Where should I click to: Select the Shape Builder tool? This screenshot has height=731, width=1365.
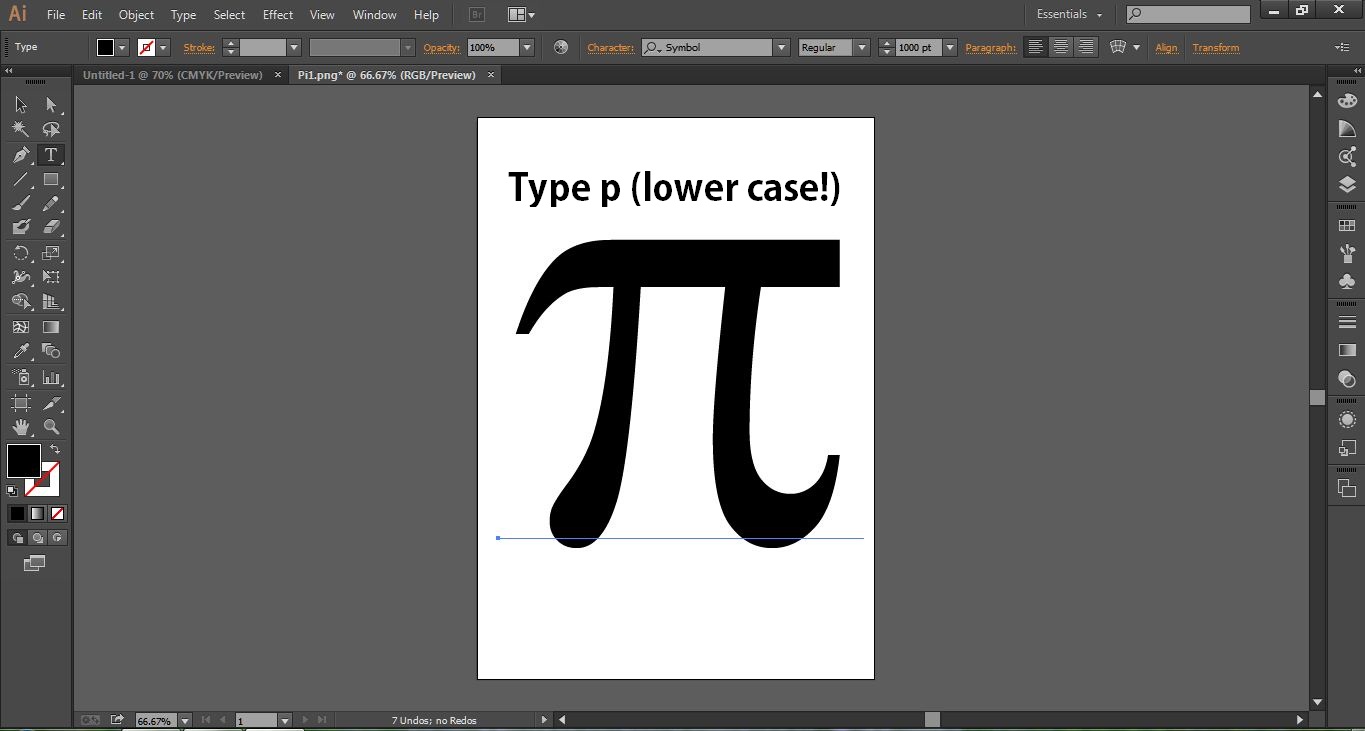[x=21, y=302]
